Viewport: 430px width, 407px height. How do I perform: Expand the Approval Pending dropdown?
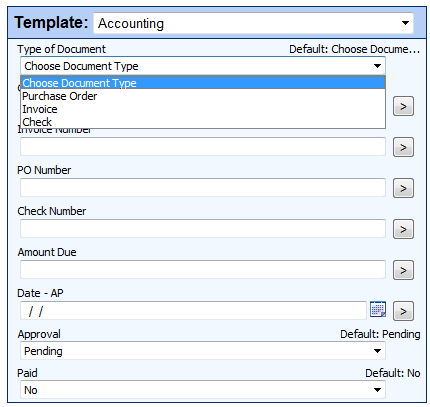click(377, 351)
